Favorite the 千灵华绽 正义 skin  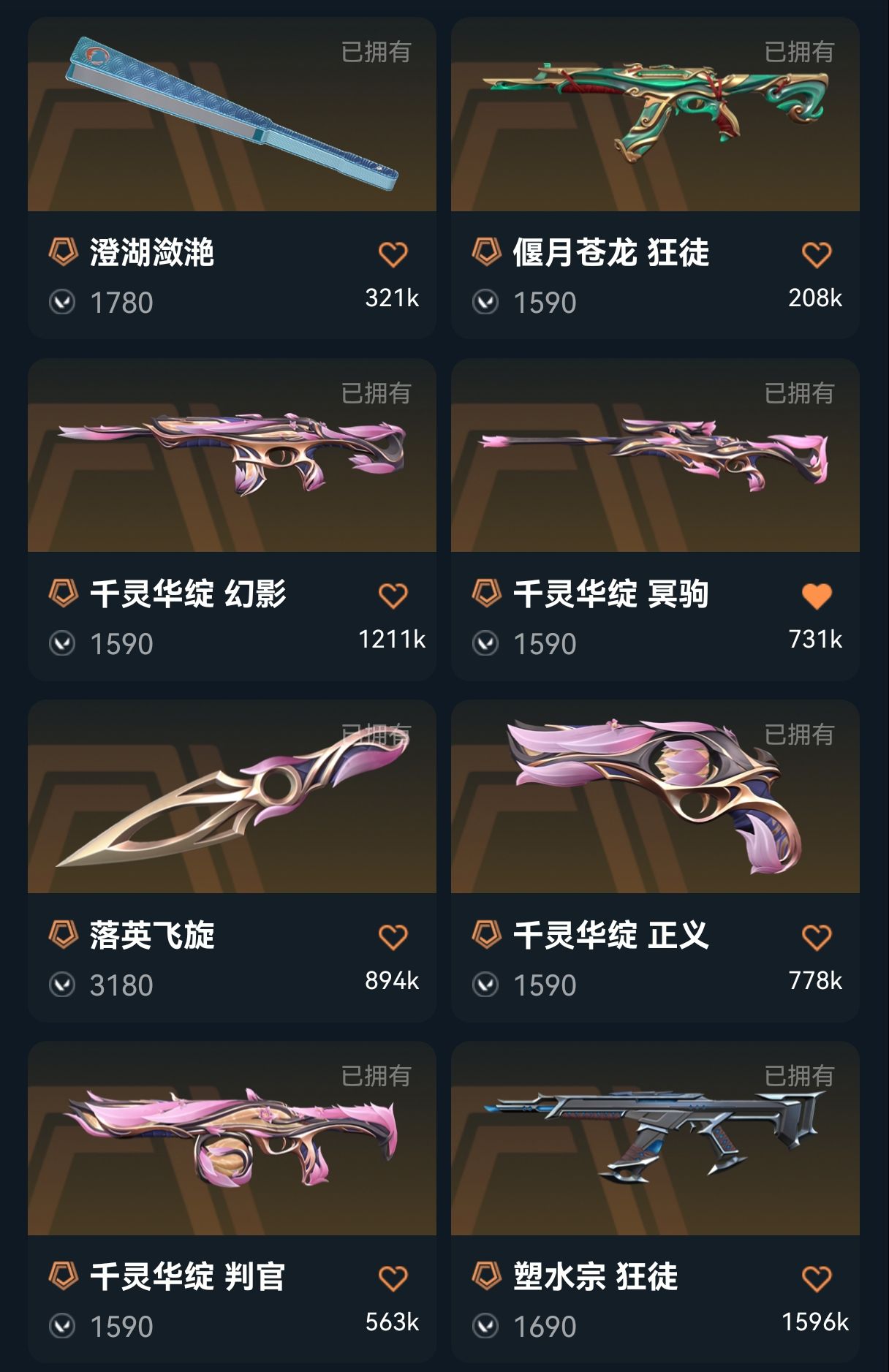(x=816, y=937)
